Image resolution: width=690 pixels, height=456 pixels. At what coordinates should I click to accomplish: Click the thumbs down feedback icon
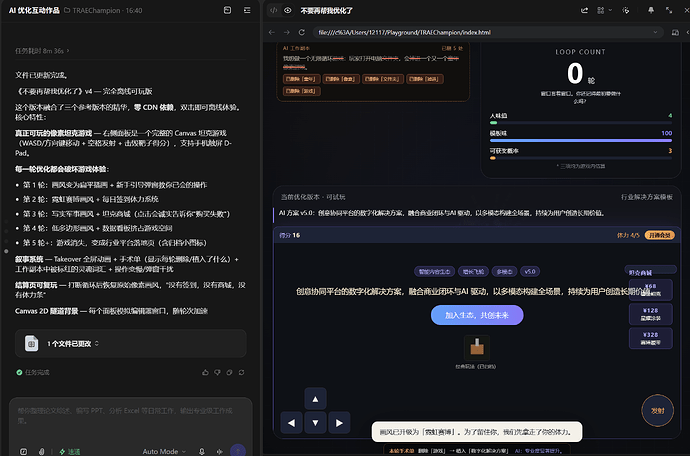217,372
